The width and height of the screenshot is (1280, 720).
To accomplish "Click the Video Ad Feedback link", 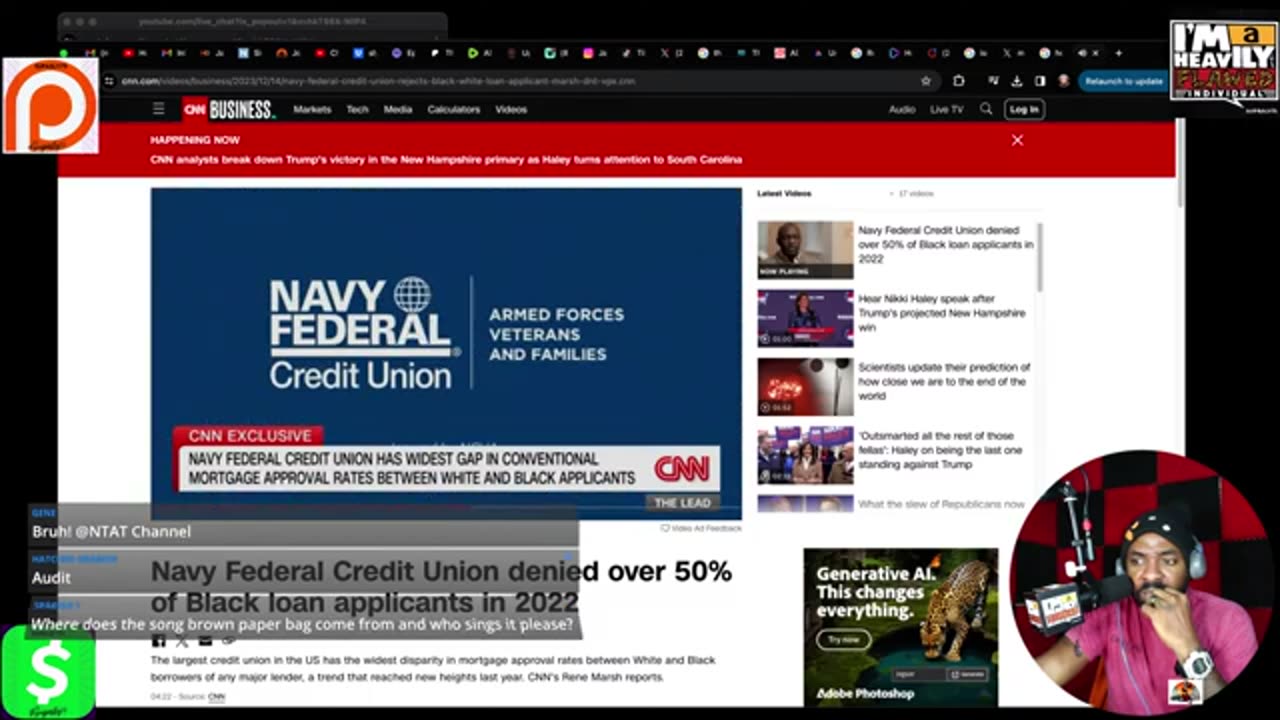I will [x=701, y=528].
